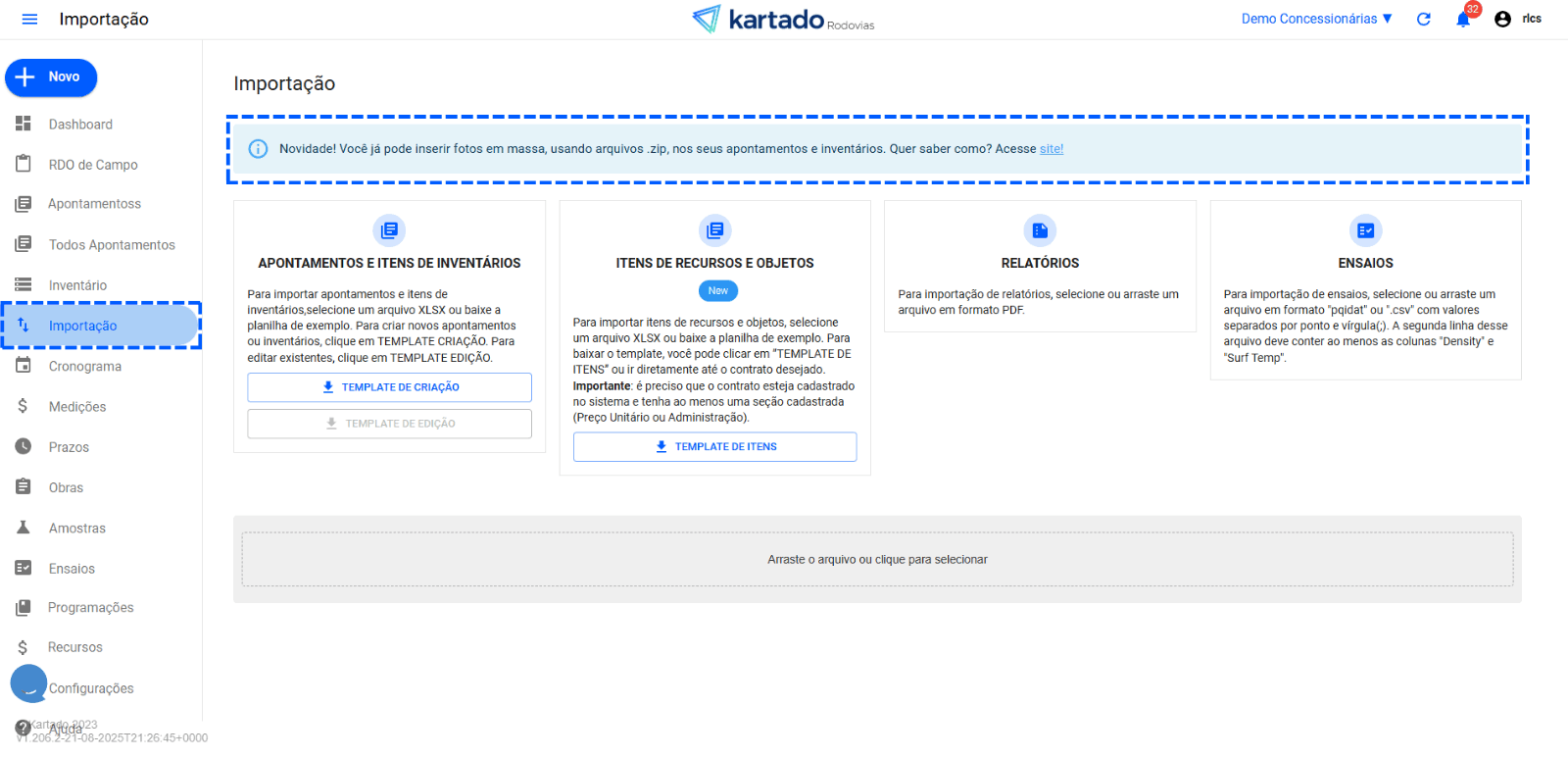Expand the Demo Concessionárias dropdown
1568x758 pixels.
point(1316,19)
